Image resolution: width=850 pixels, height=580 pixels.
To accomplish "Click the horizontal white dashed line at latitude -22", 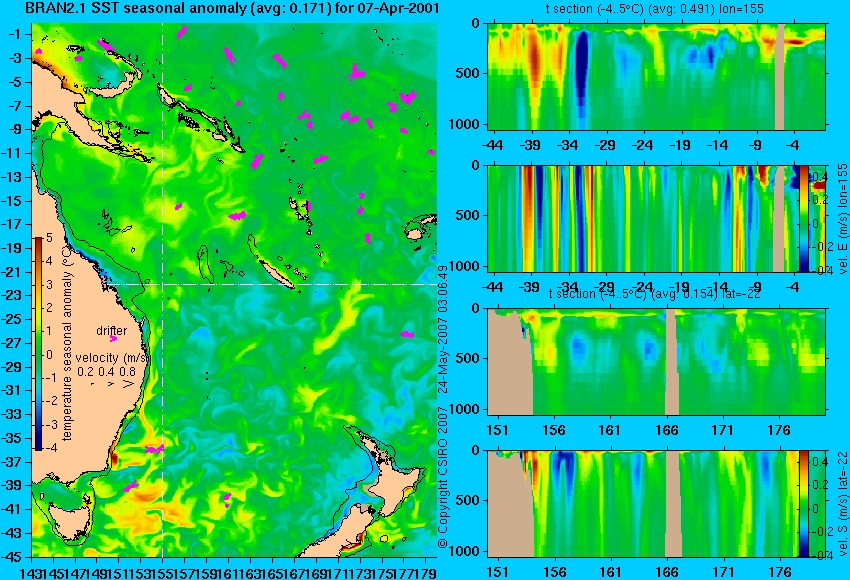I will click(273, 284).
